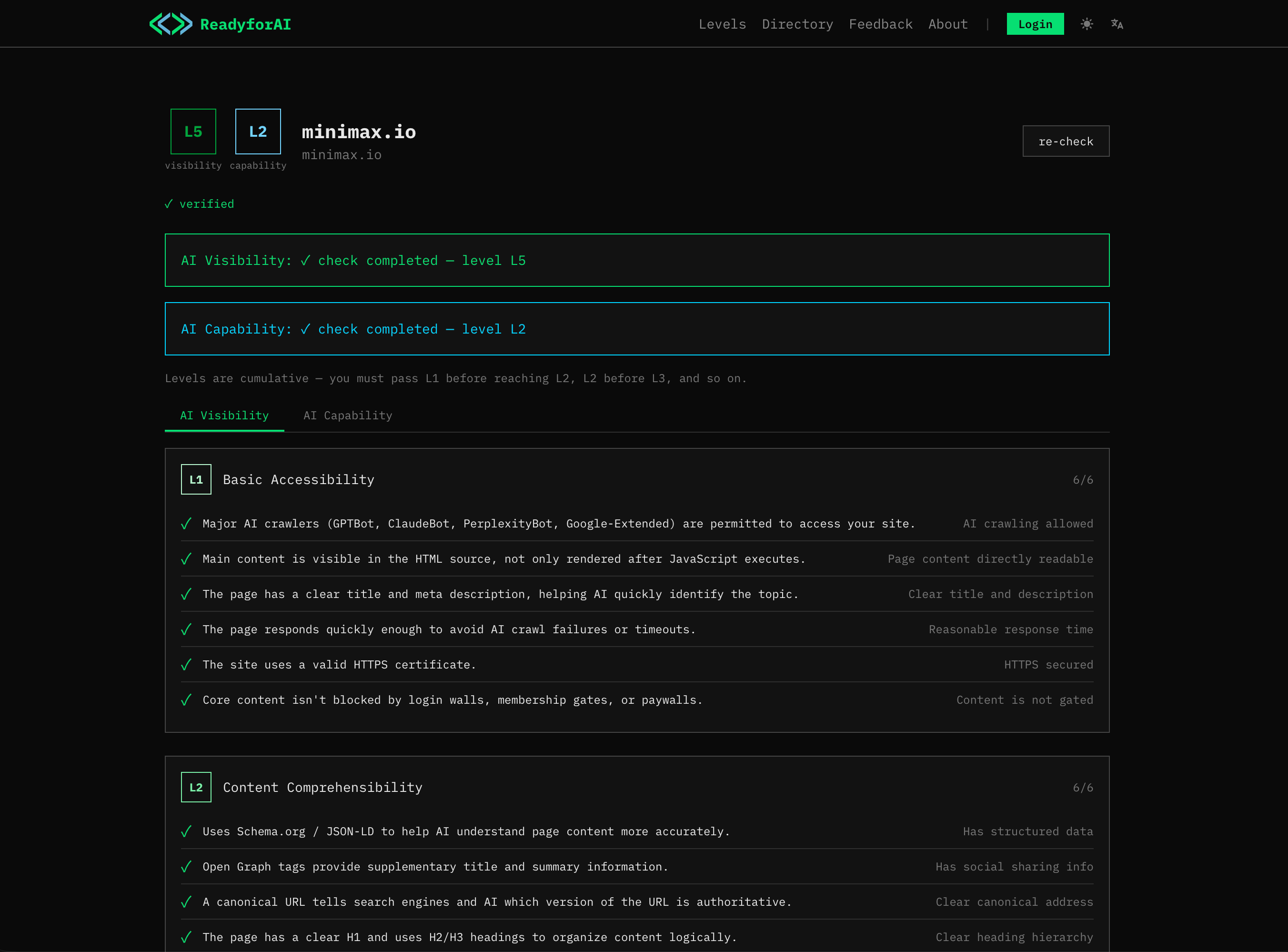Click the checkmark beside HTTPS certificate row
The width and height of the screenshot is (1288, 952).
coord(186,665)
